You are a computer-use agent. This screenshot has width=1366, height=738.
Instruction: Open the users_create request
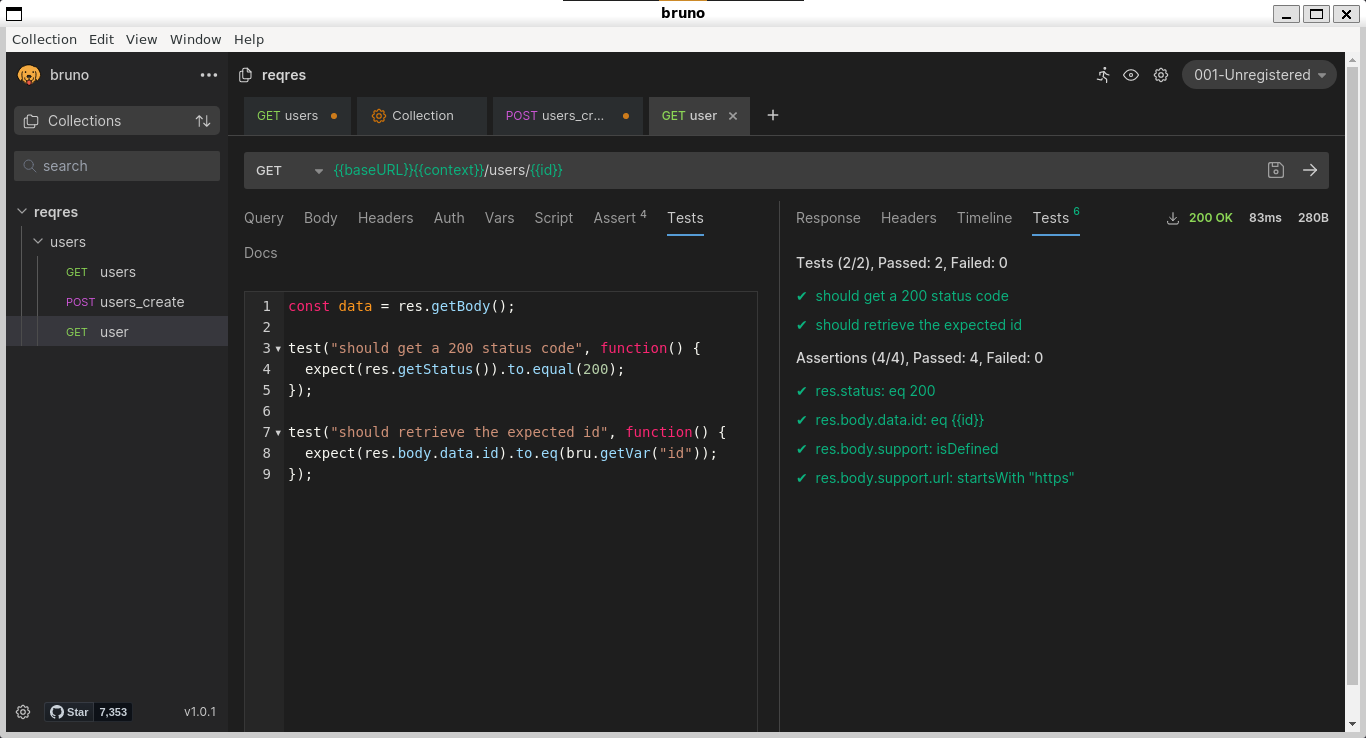coord(141,301)
